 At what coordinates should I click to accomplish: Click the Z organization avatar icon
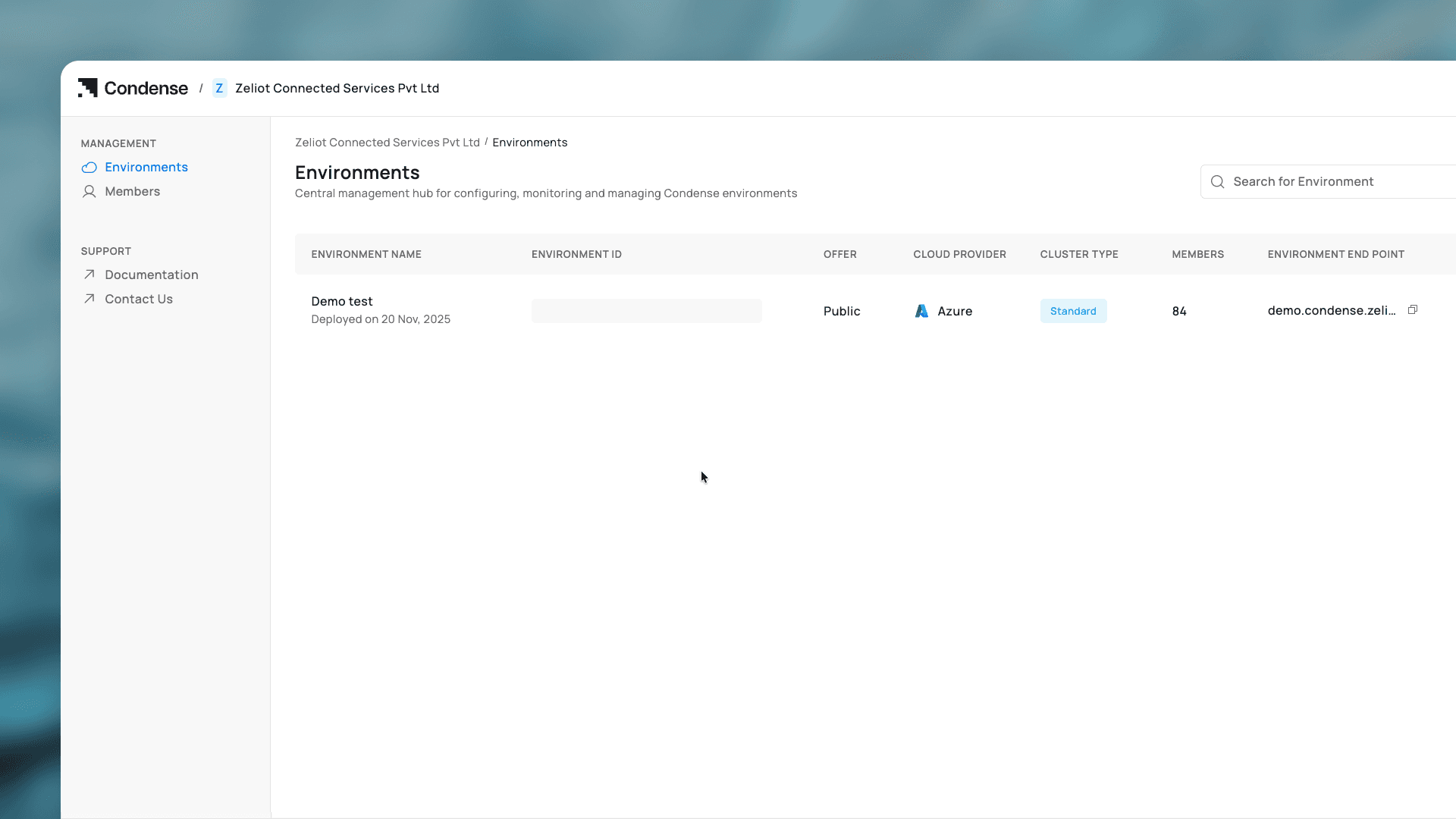coord(219,88)
